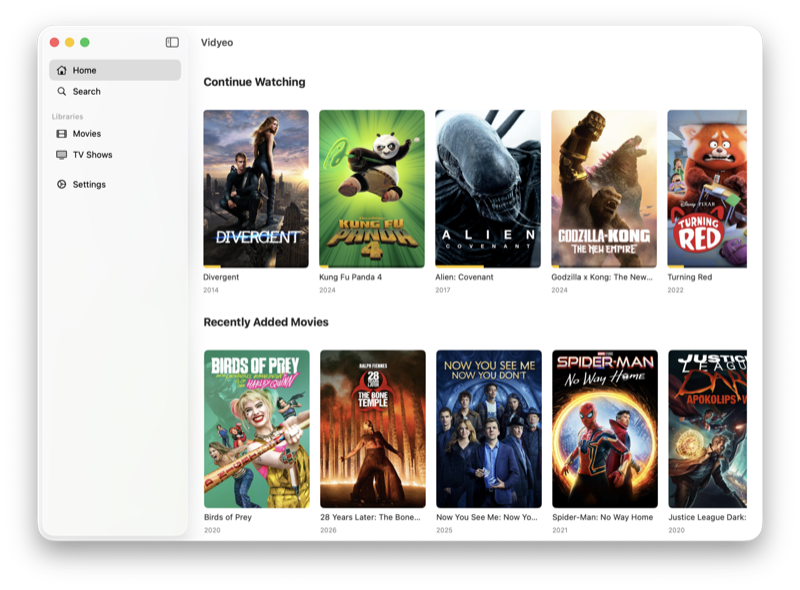Open the Birds of Prey poster
The height and width of the screenshot is (590, 800).
[257, 429]
